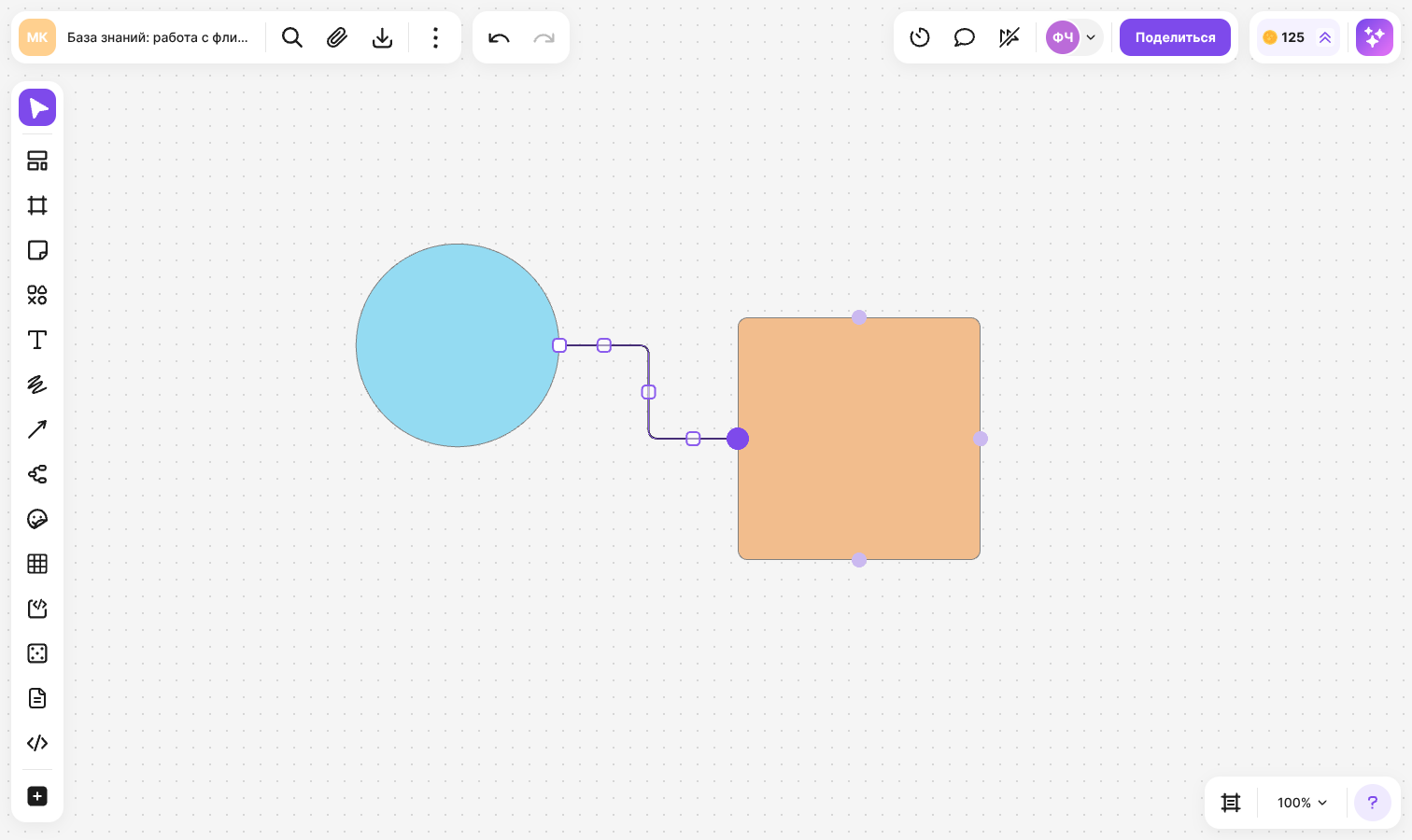Click the right connection point of square
1412x840 pixels.
[x=981, y=439]
